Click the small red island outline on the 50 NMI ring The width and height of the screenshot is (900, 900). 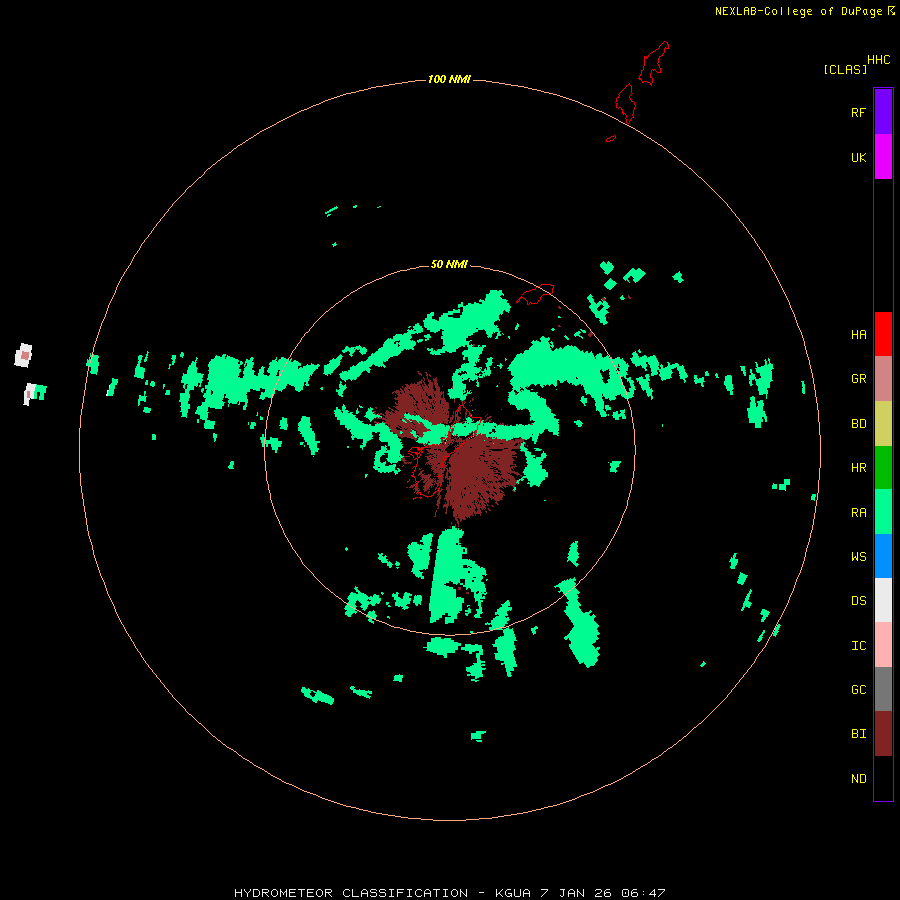click(535, 294)
